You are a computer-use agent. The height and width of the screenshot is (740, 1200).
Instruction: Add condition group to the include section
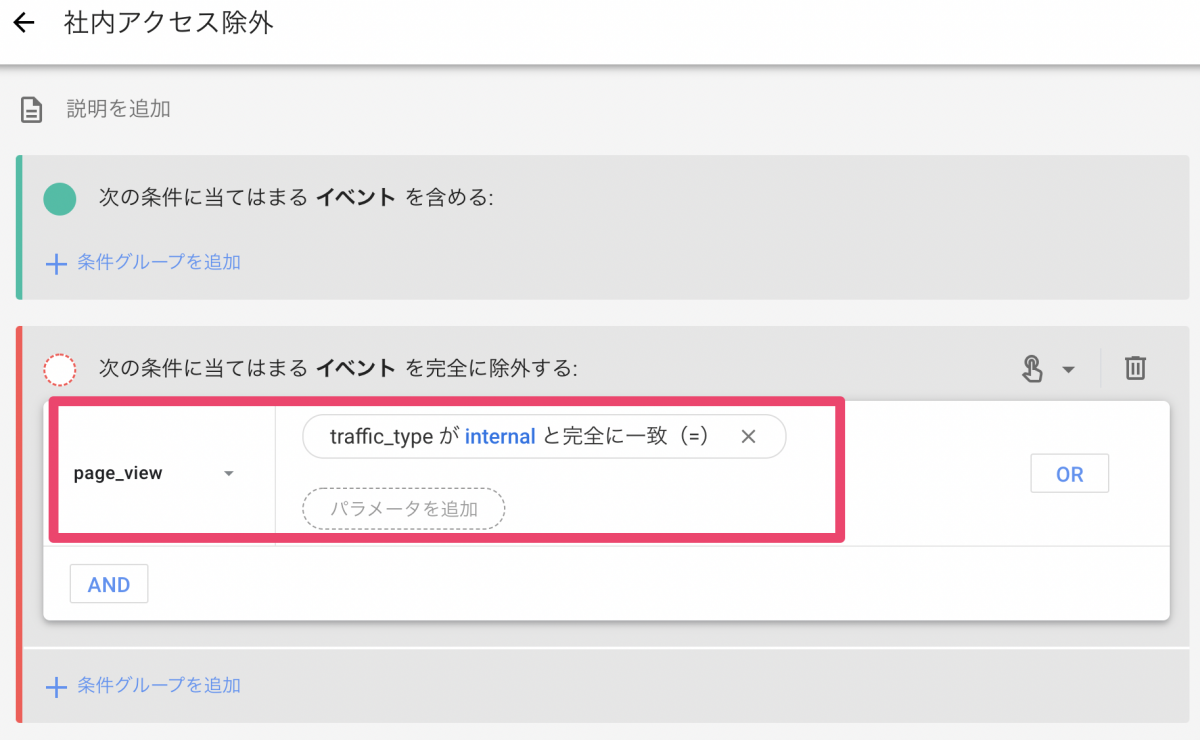[158, 263]
